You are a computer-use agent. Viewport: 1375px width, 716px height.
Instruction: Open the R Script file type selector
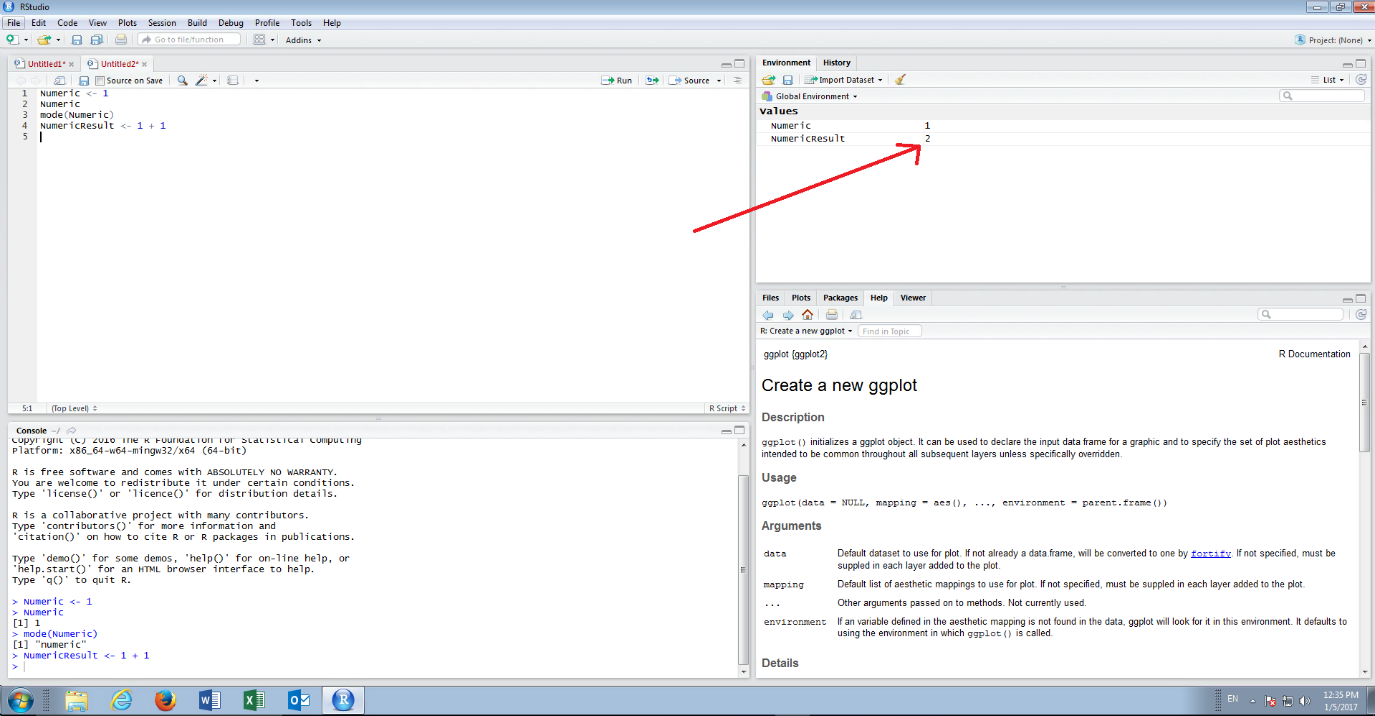click(726, 408)
